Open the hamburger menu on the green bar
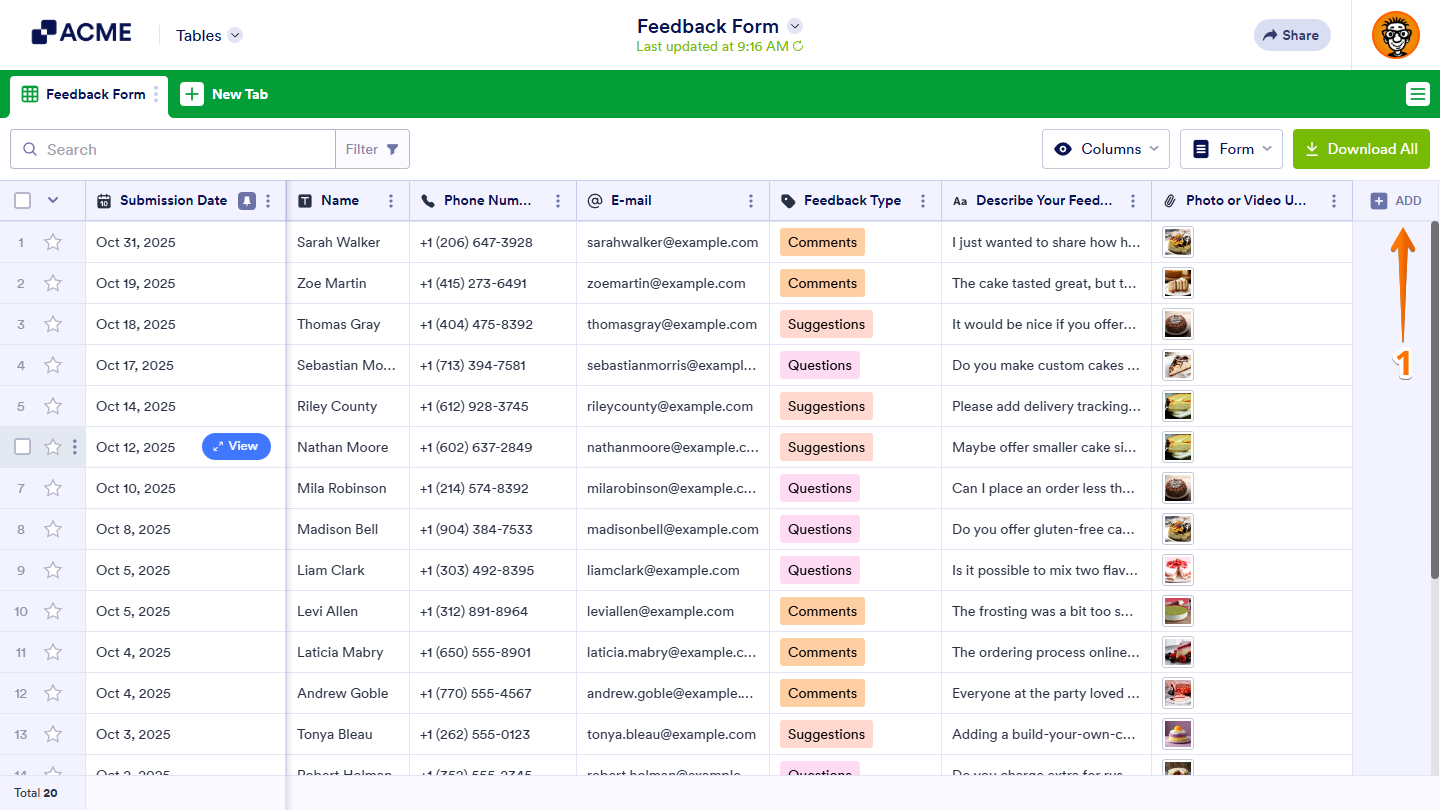 pyautogui.click(x=1417, y=94)
